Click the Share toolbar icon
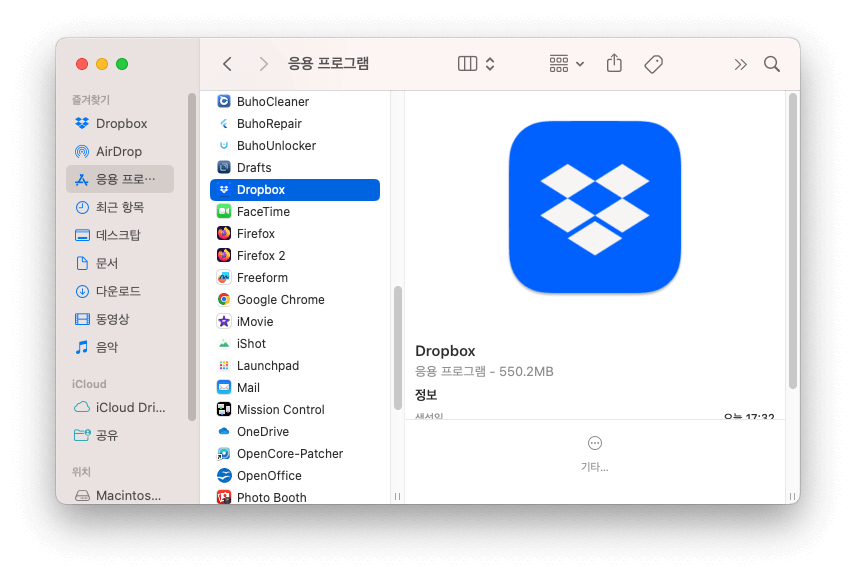Viewport: 856px width, 578px height. [x=614, y=63]
